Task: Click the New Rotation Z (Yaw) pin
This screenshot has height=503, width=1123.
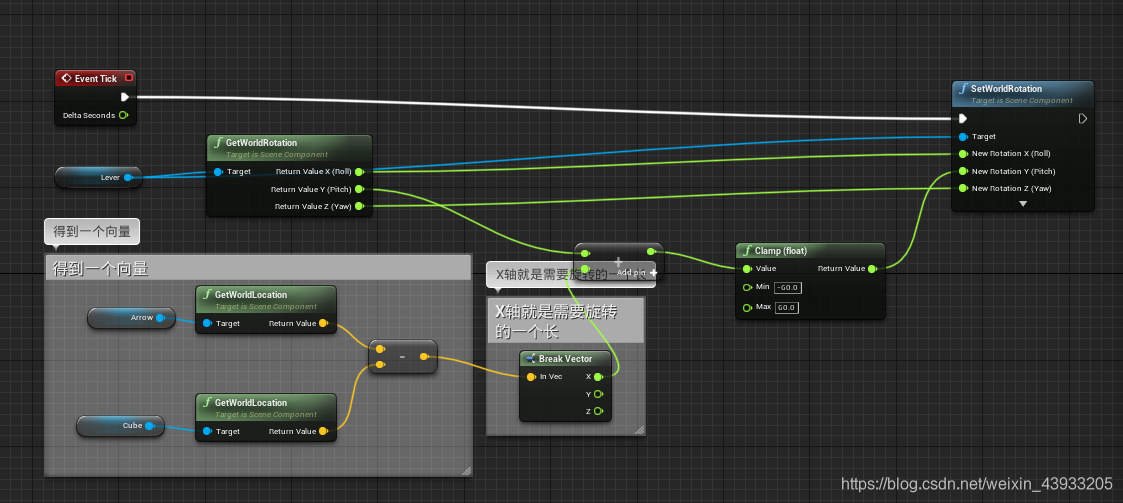Action: pos(963,188)
